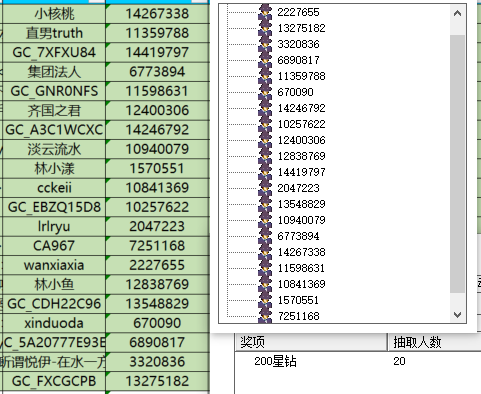Click spreadsheet cell 林小漾

point(54,168)
